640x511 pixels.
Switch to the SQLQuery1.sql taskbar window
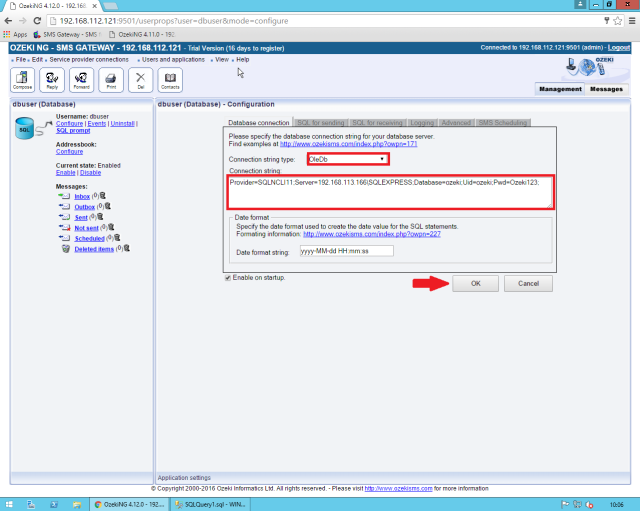(211, 504)
